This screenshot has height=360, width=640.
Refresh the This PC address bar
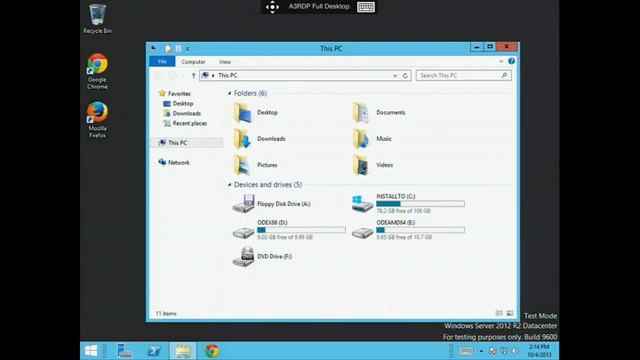[405, 76]
